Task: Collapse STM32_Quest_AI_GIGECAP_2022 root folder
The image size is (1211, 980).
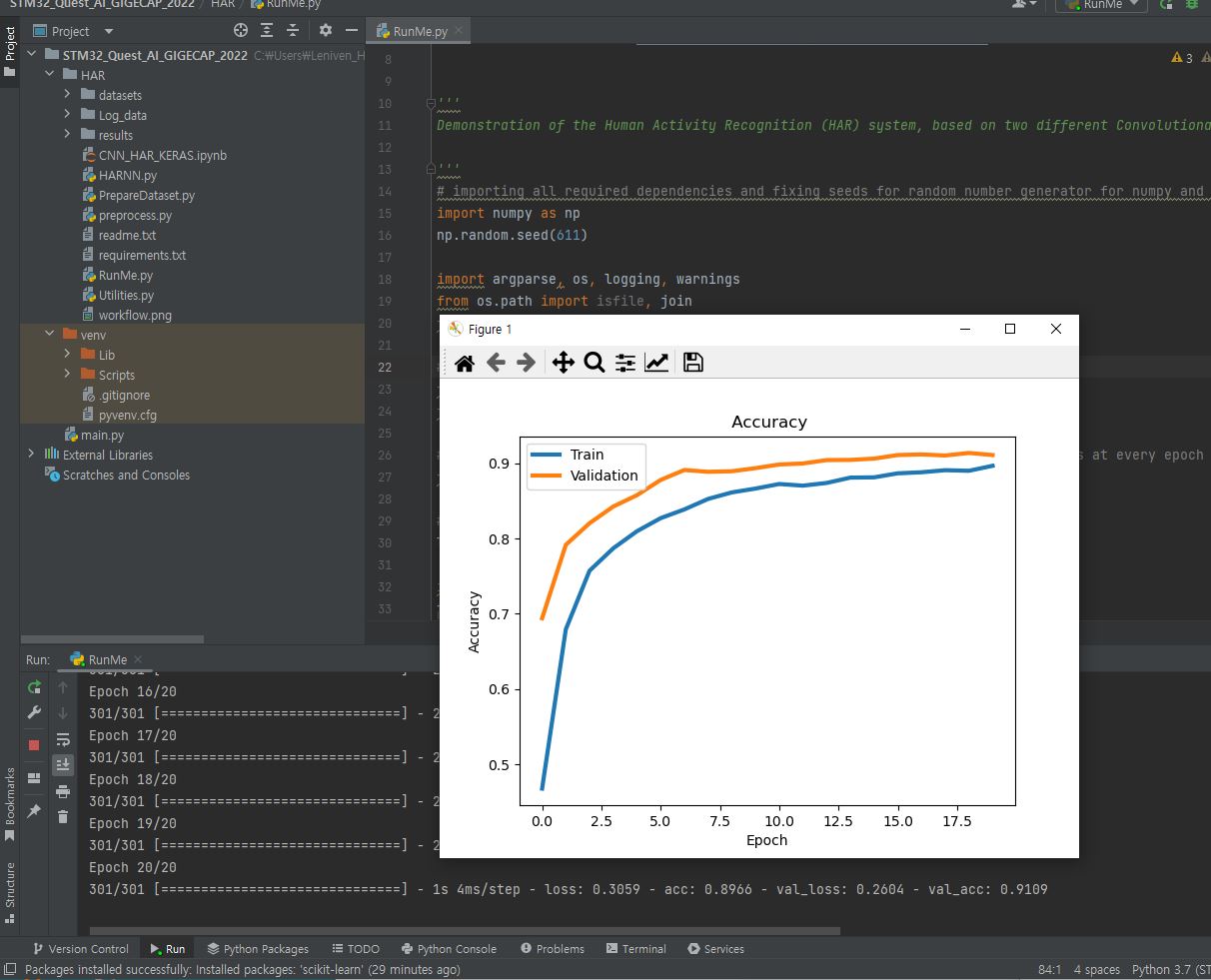Action: click(x=32, y=55)
